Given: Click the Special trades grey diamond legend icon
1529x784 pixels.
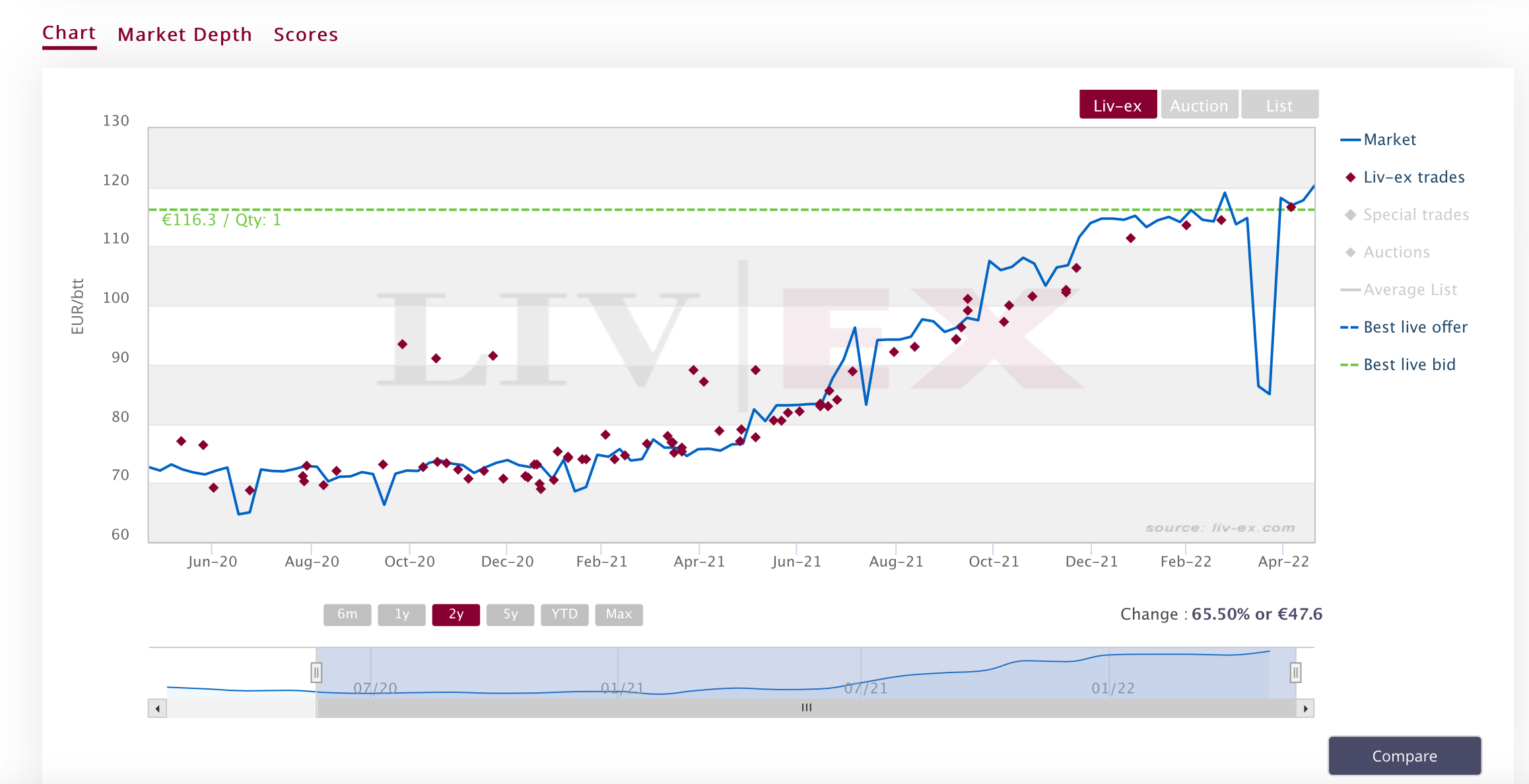Looking at the screenshot, I should coord(1351,215).
